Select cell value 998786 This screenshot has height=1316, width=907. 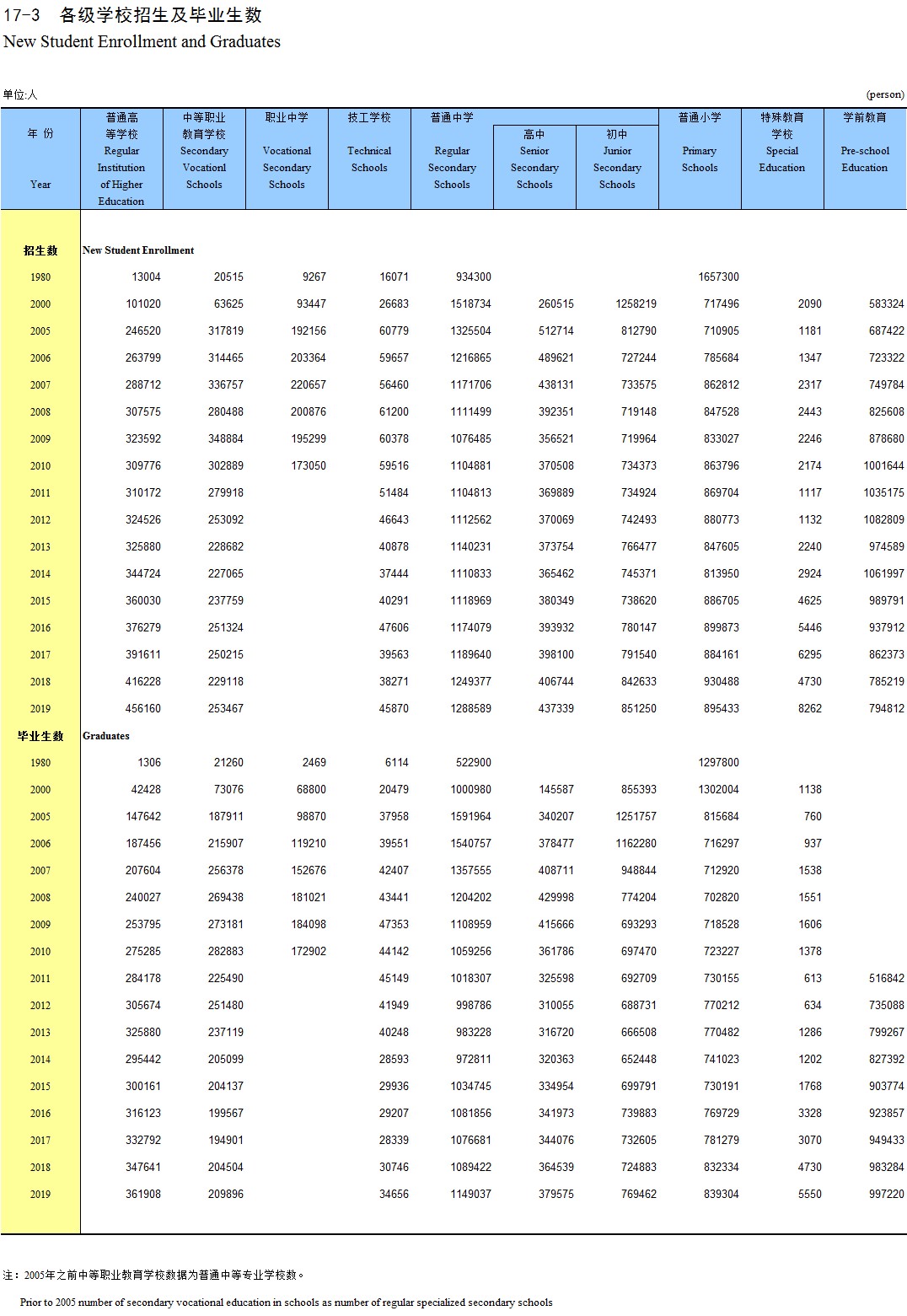point(474,1006)
